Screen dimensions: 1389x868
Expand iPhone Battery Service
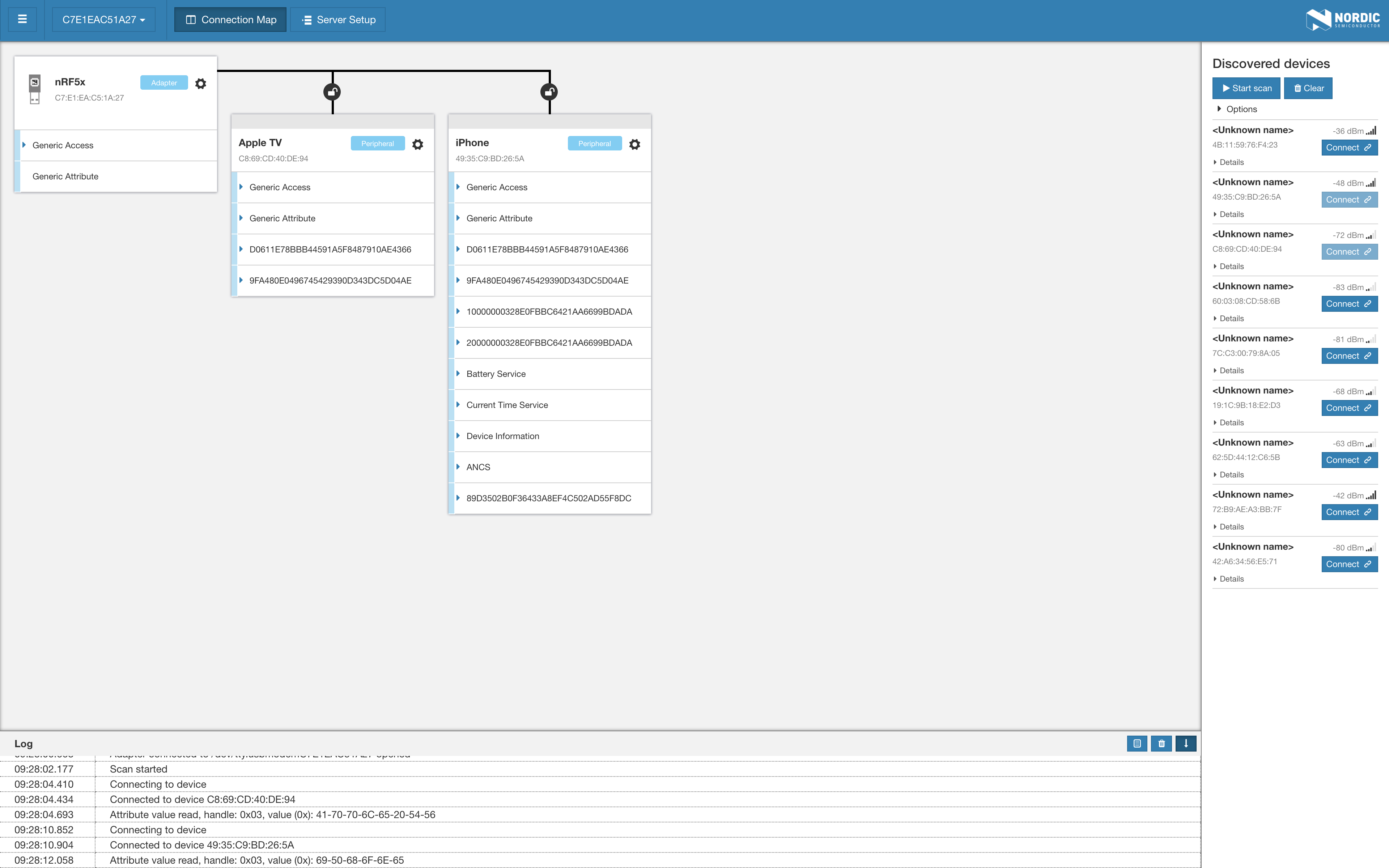click(x=496, y=374)
